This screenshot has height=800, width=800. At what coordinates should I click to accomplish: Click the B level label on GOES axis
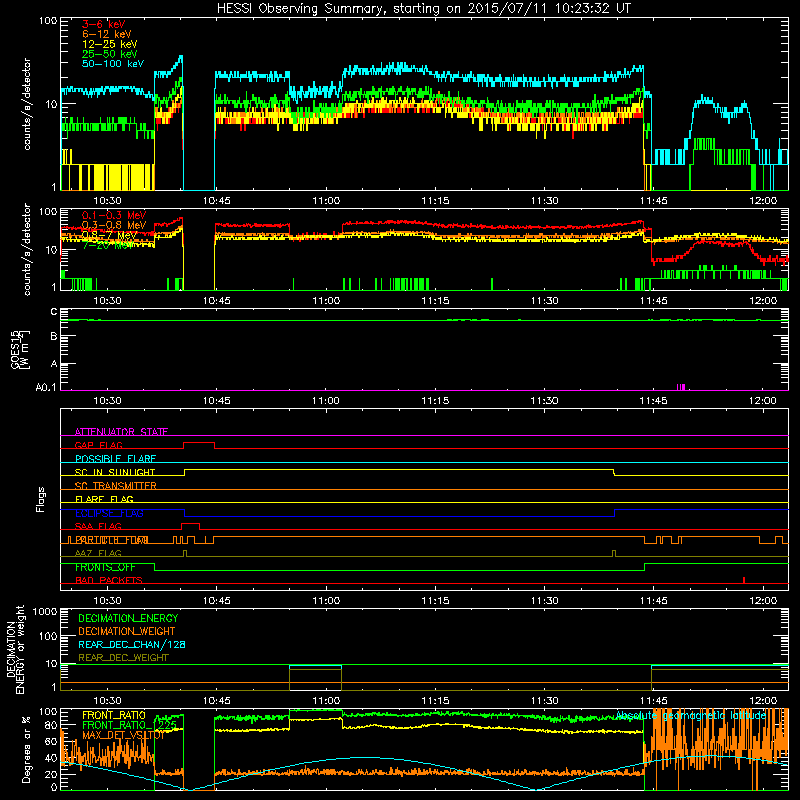click(x=54, y=336)
